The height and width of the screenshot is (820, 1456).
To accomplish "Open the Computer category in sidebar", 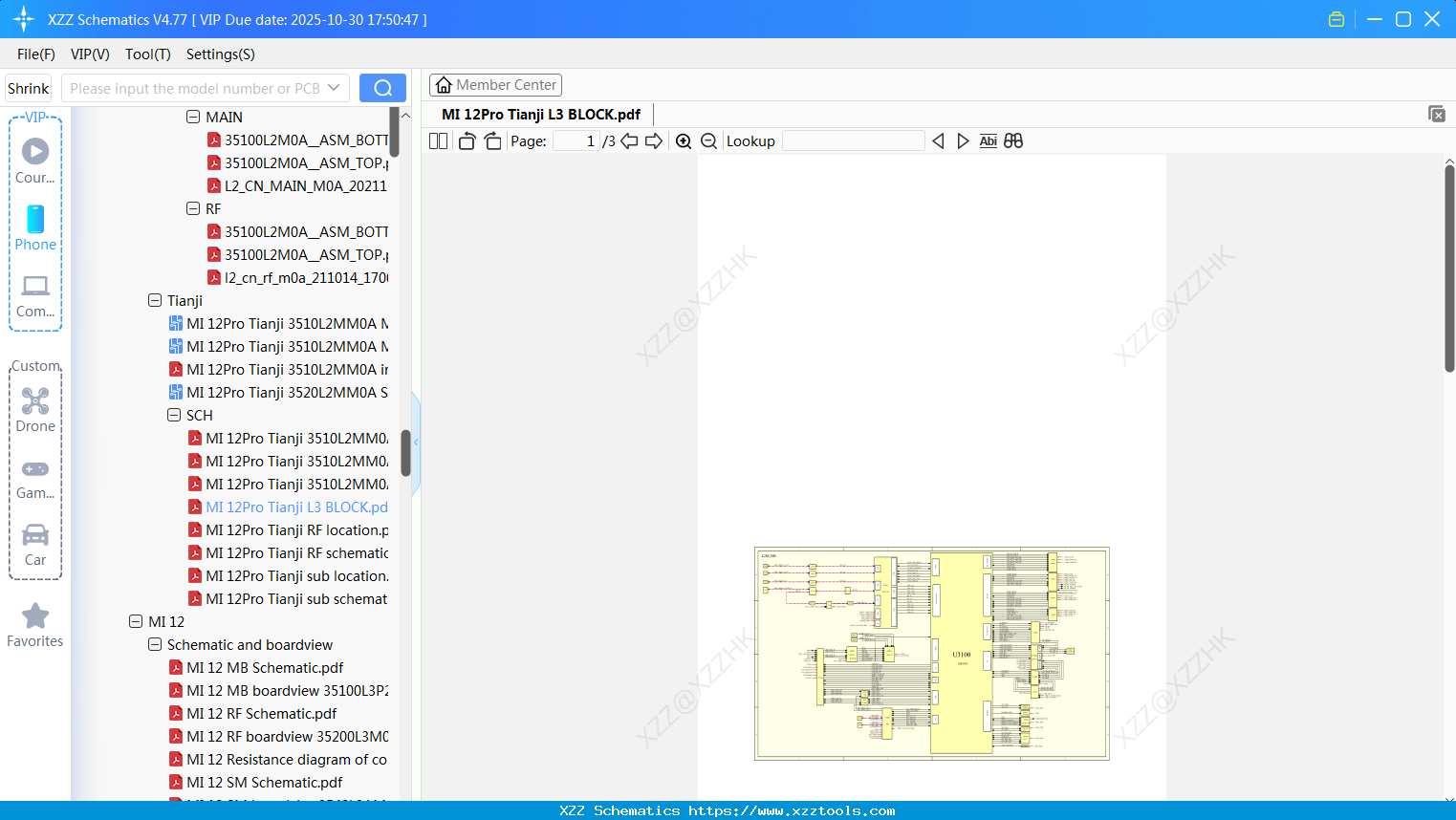I will (35, 295).
